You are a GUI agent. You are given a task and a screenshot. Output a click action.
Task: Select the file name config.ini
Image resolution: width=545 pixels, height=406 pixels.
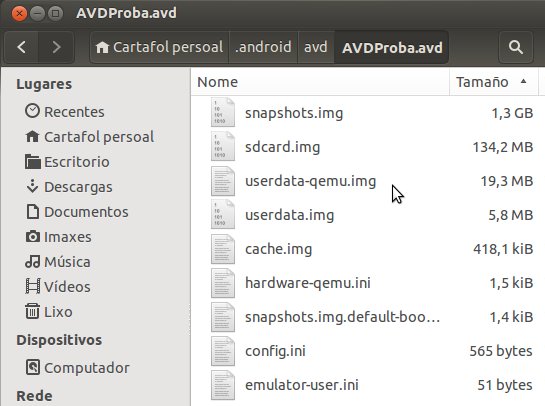click(275, 351)
